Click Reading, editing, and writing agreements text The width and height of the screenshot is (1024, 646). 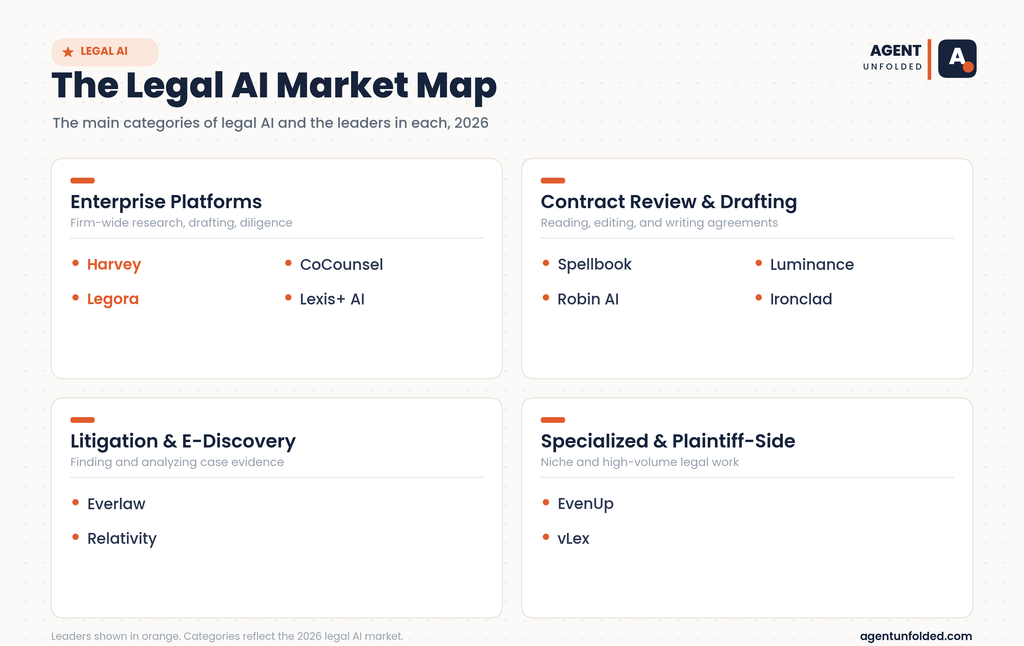click(660, 223)
